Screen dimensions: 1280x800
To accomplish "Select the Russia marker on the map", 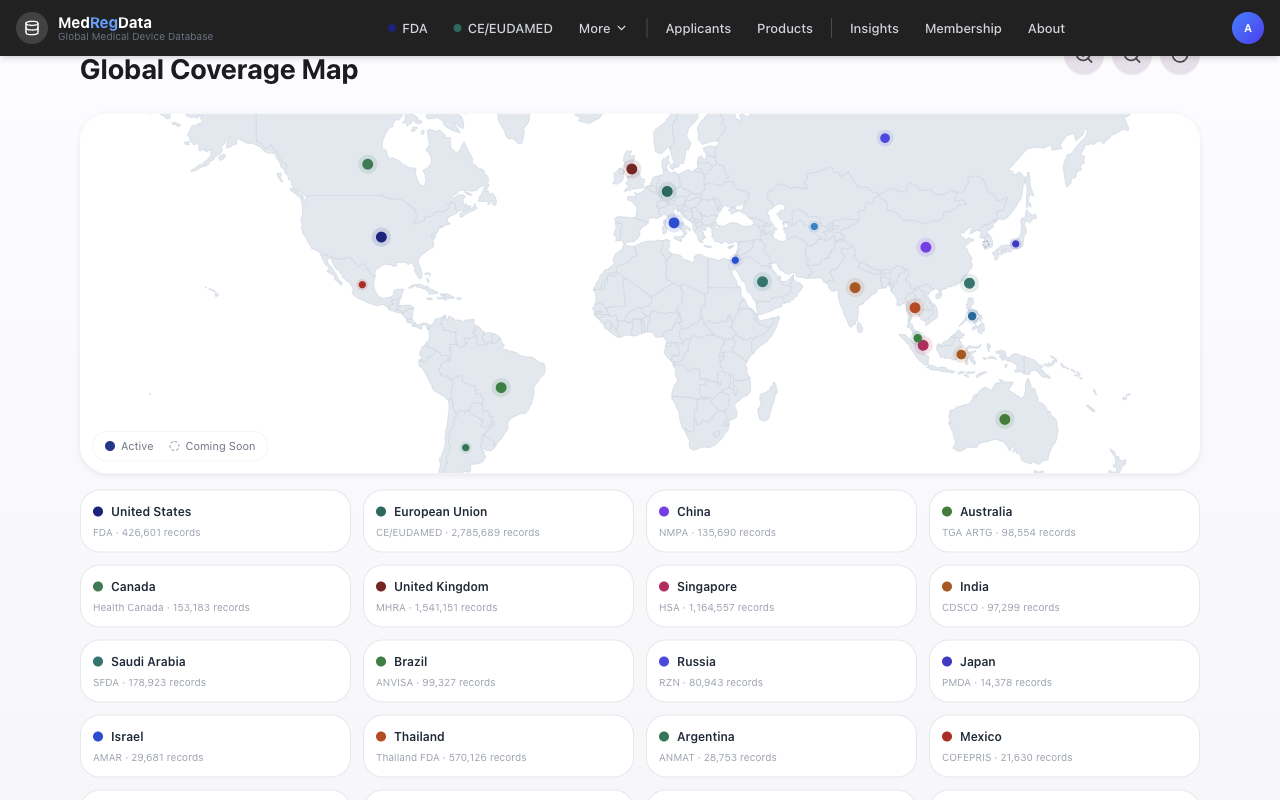I will point(885,138).
